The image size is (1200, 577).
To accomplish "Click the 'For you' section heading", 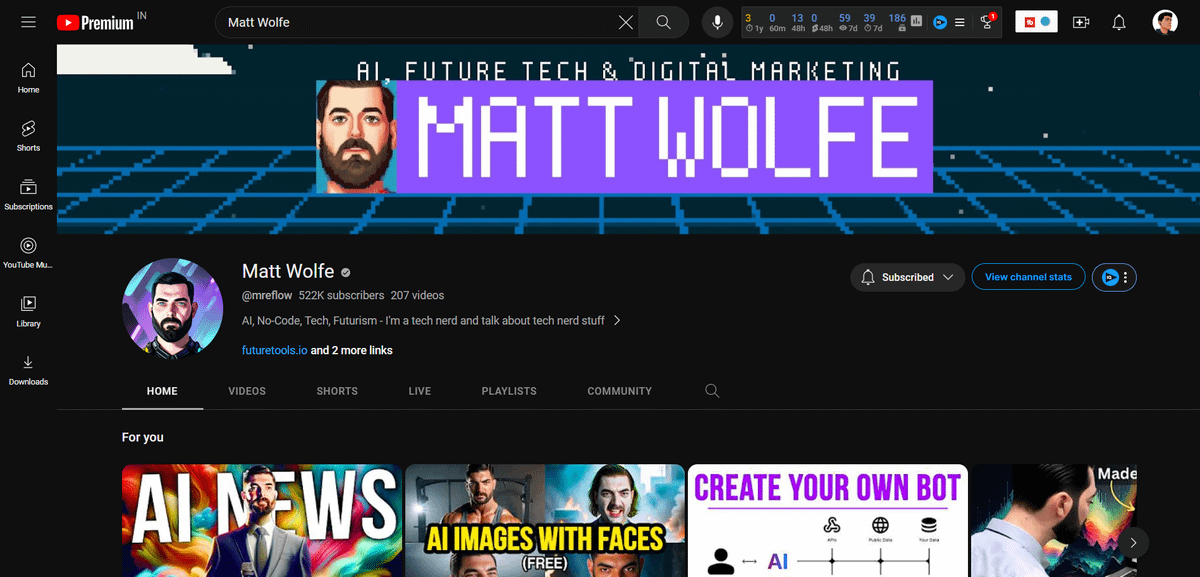I will pyautogui.click(x=143, y=437).
